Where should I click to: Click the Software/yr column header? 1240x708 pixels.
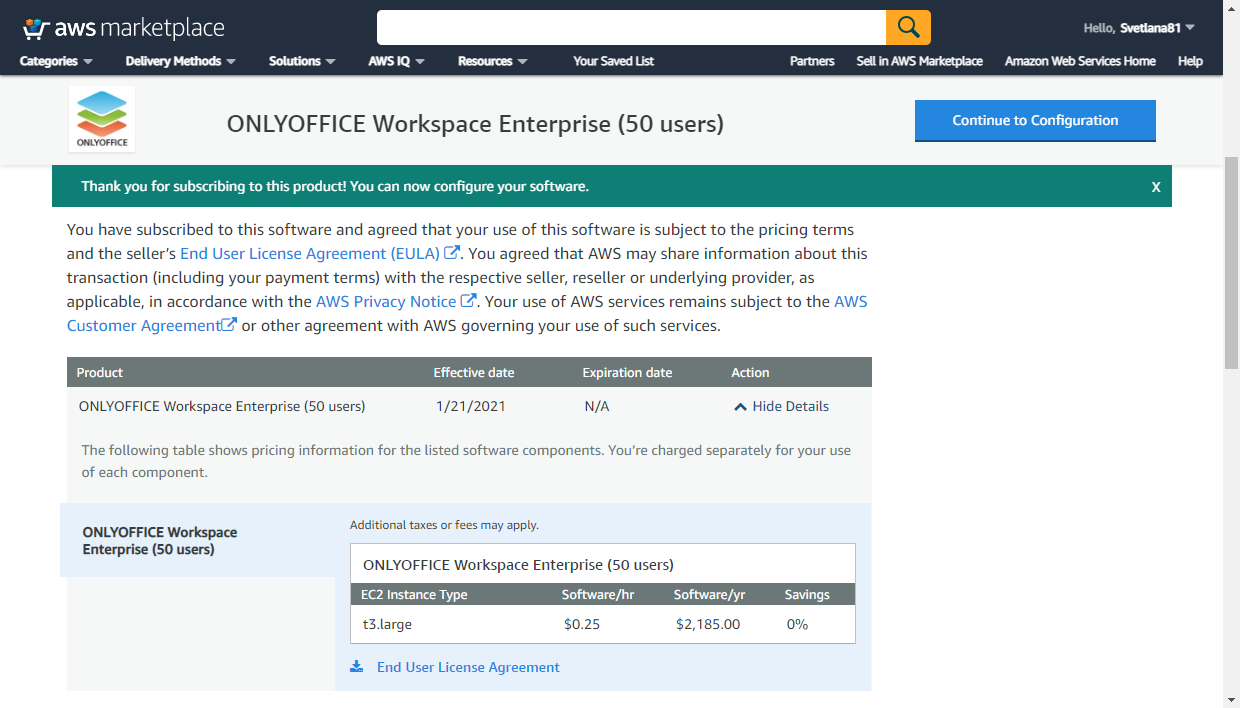[x=709, y=594]
